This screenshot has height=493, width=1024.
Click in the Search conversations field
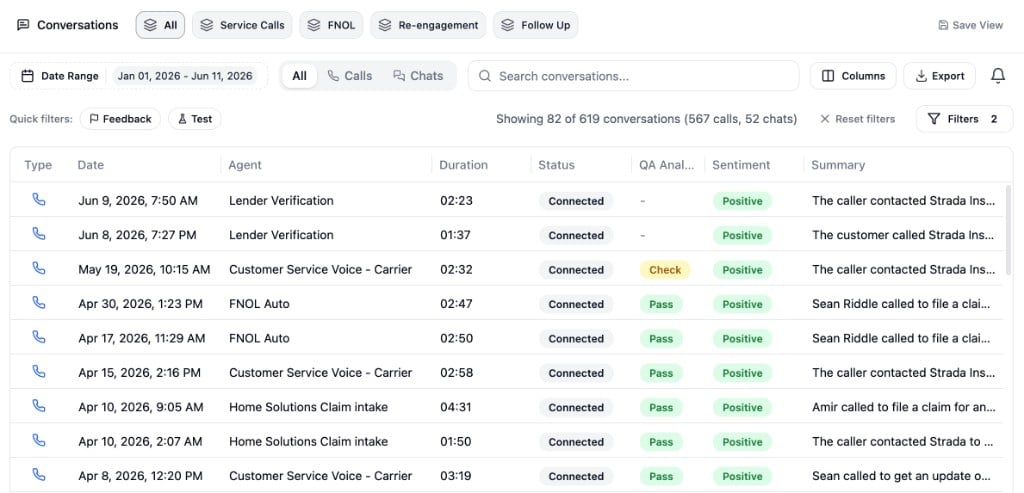click(633, 76)
